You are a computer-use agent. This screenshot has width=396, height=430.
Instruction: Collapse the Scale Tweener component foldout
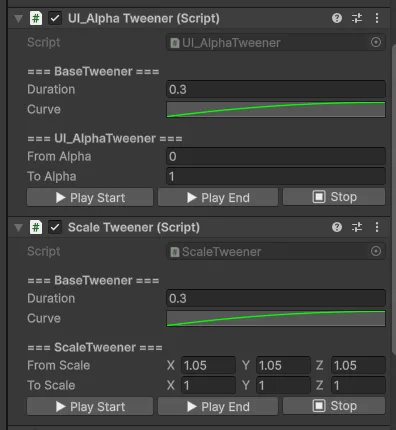pos(19,228)
